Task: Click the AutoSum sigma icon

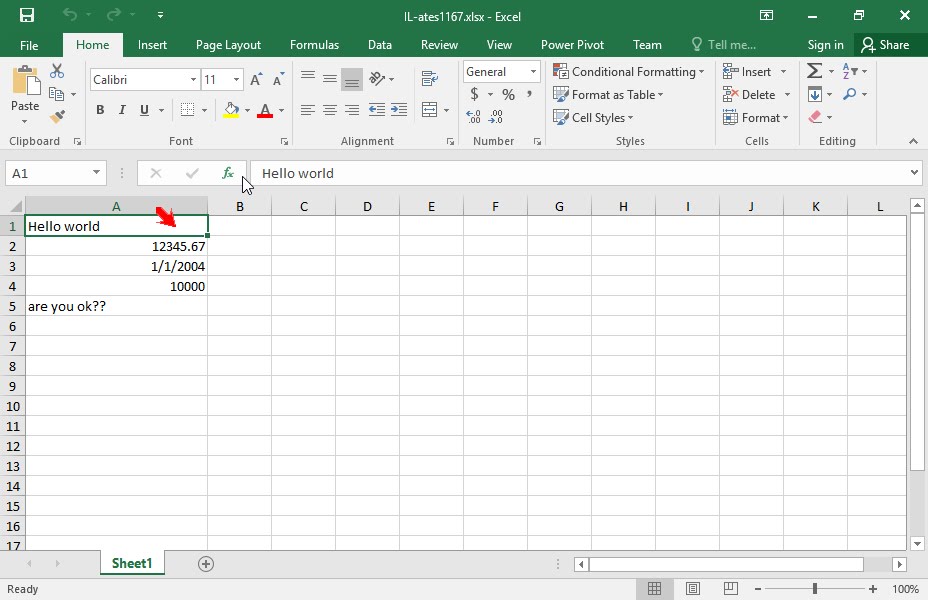Action: click(x=814, y=71)
